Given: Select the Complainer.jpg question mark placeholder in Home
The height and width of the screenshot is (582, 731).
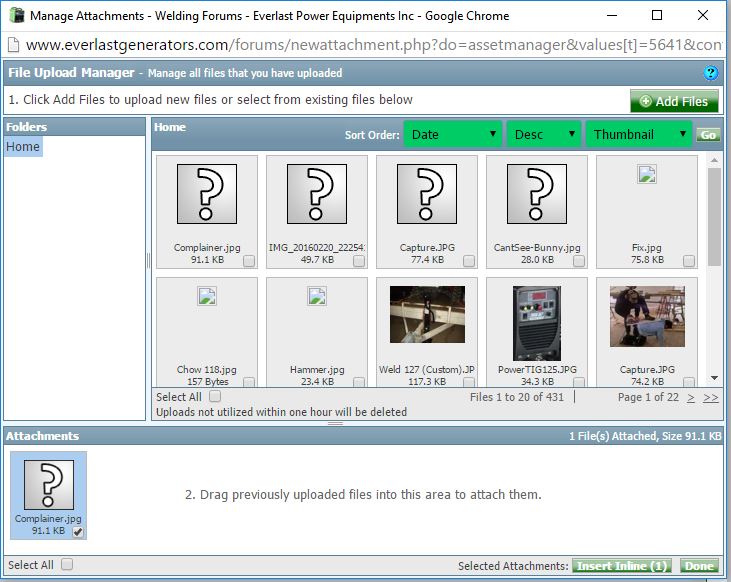Looking at the screenshot, I should (206, 194).
